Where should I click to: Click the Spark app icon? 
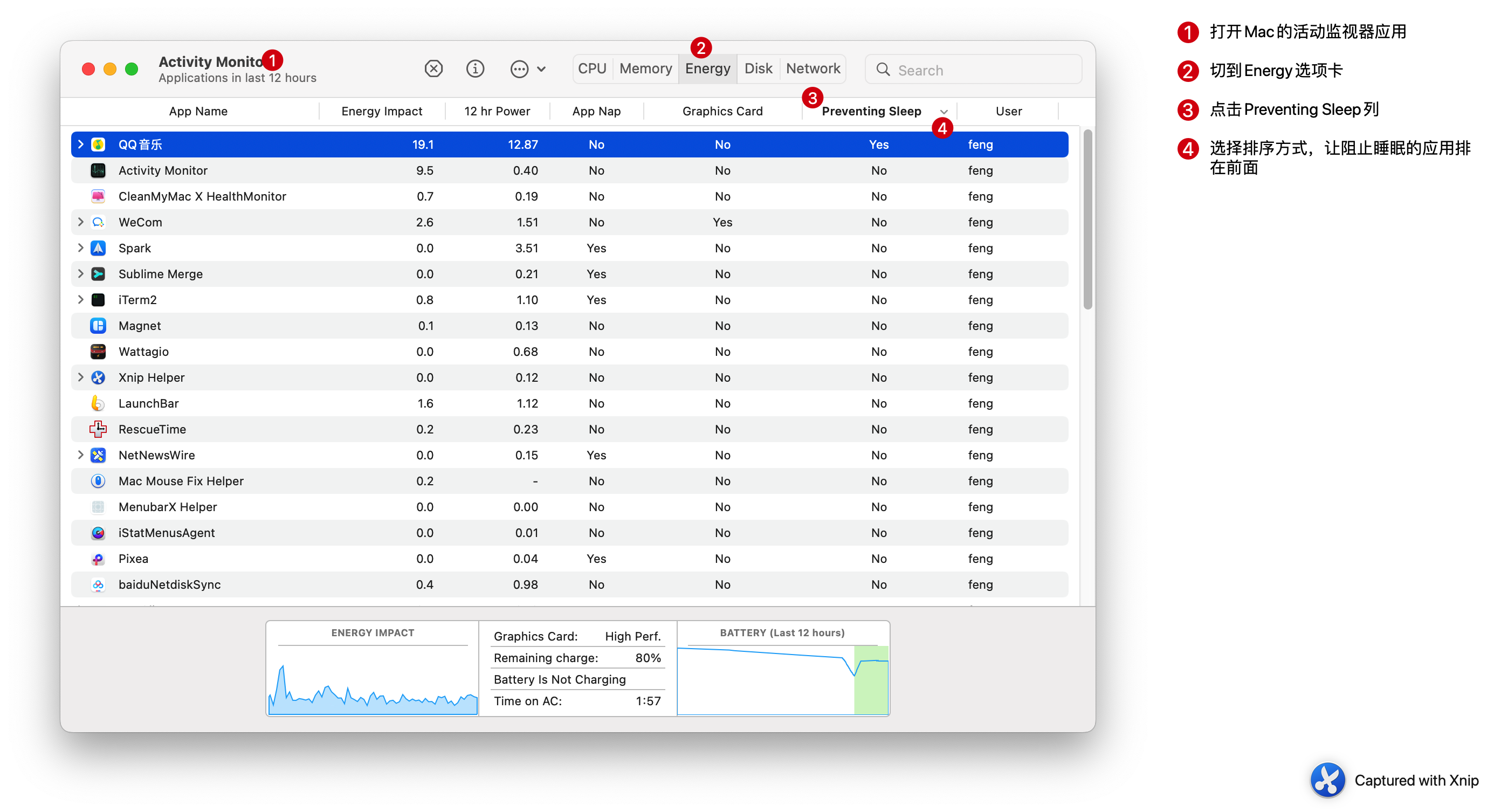98,247
